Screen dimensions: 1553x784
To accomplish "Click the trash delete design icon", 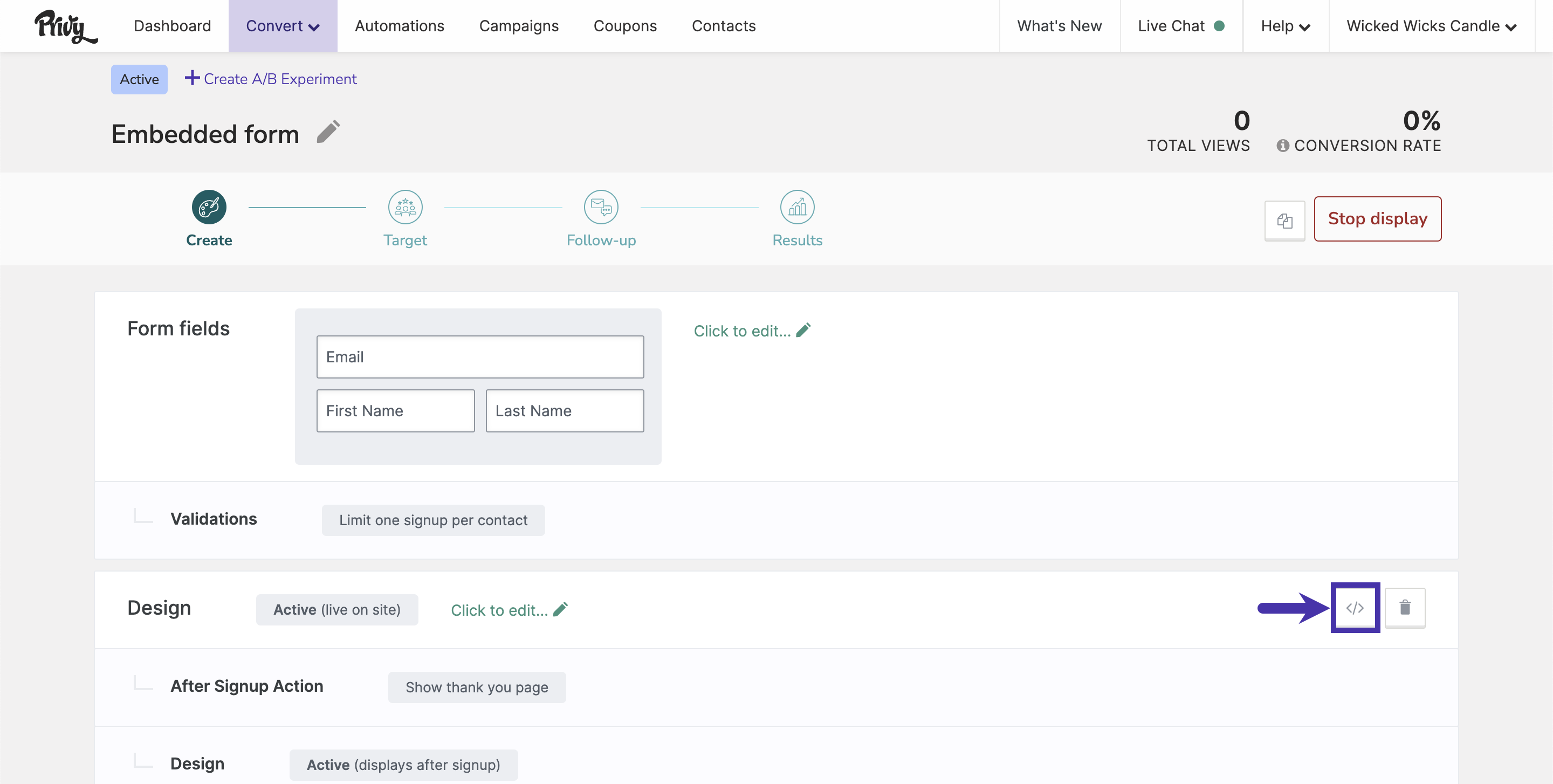I will pos(1405,608).
